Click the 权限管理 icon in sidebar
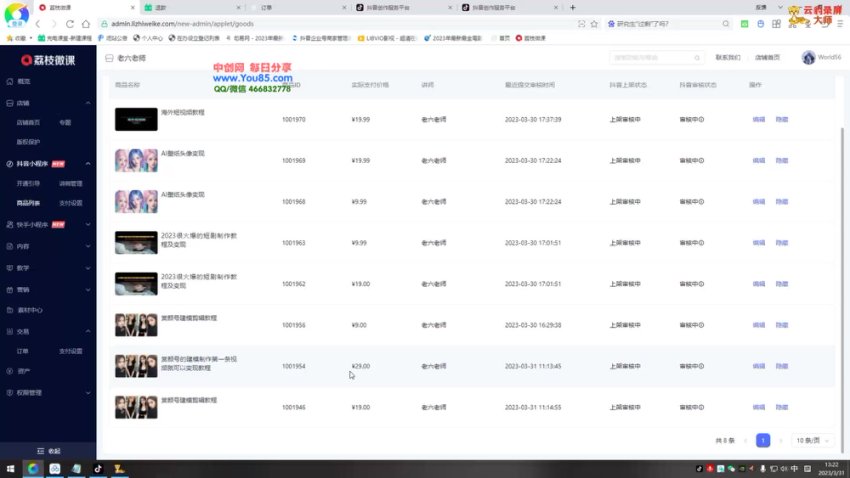Image resolution: width=850 pixels, height=478 pixels. [10, 392]
